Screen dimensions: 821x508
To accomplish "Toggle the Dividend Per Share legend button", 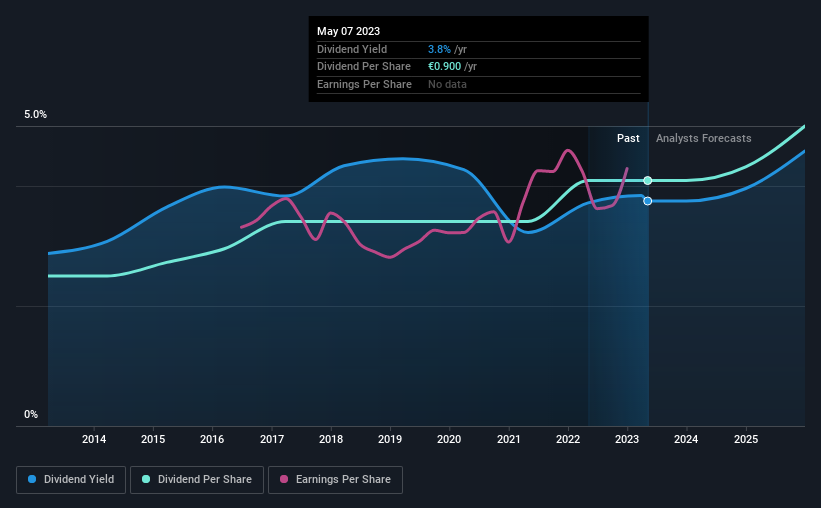I will pos(197,480).
